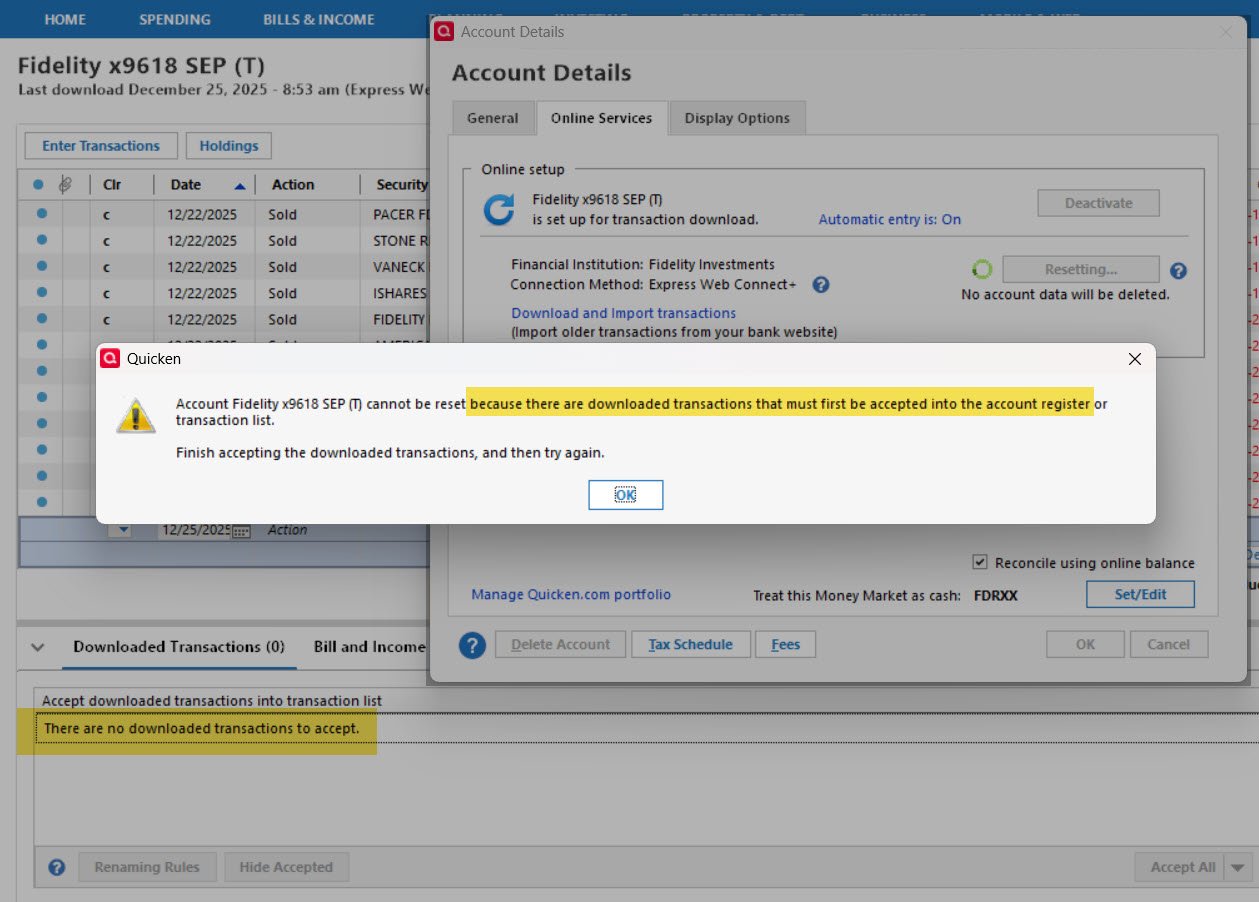Open help icon beside Resetting button

point(1178,271)
